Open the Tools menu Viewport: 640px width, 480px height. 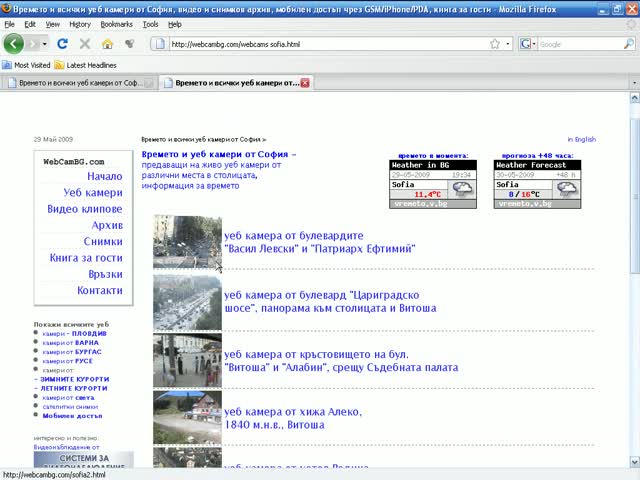150,24
